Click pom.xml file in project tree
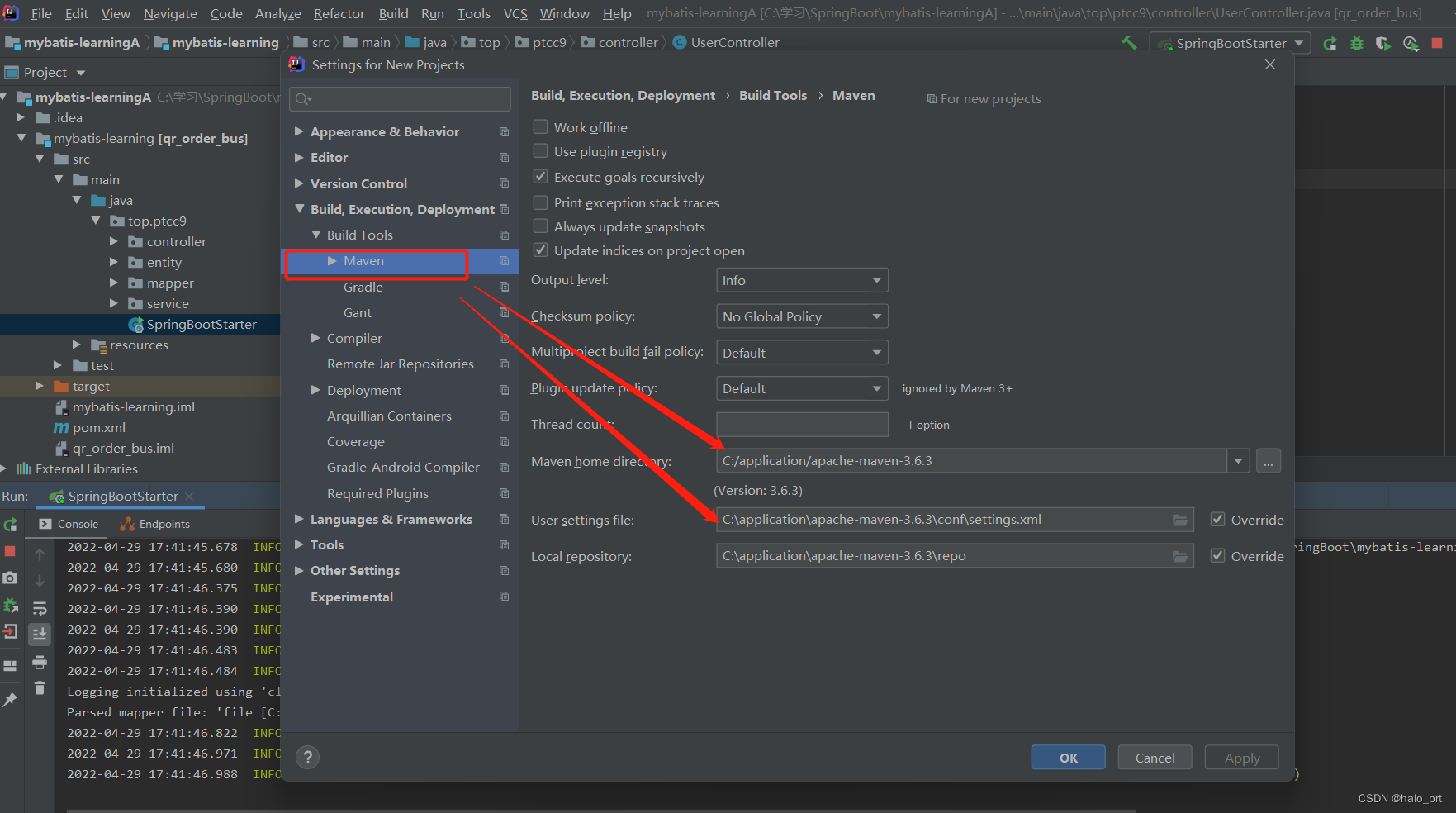 click(x=98, y=427)
